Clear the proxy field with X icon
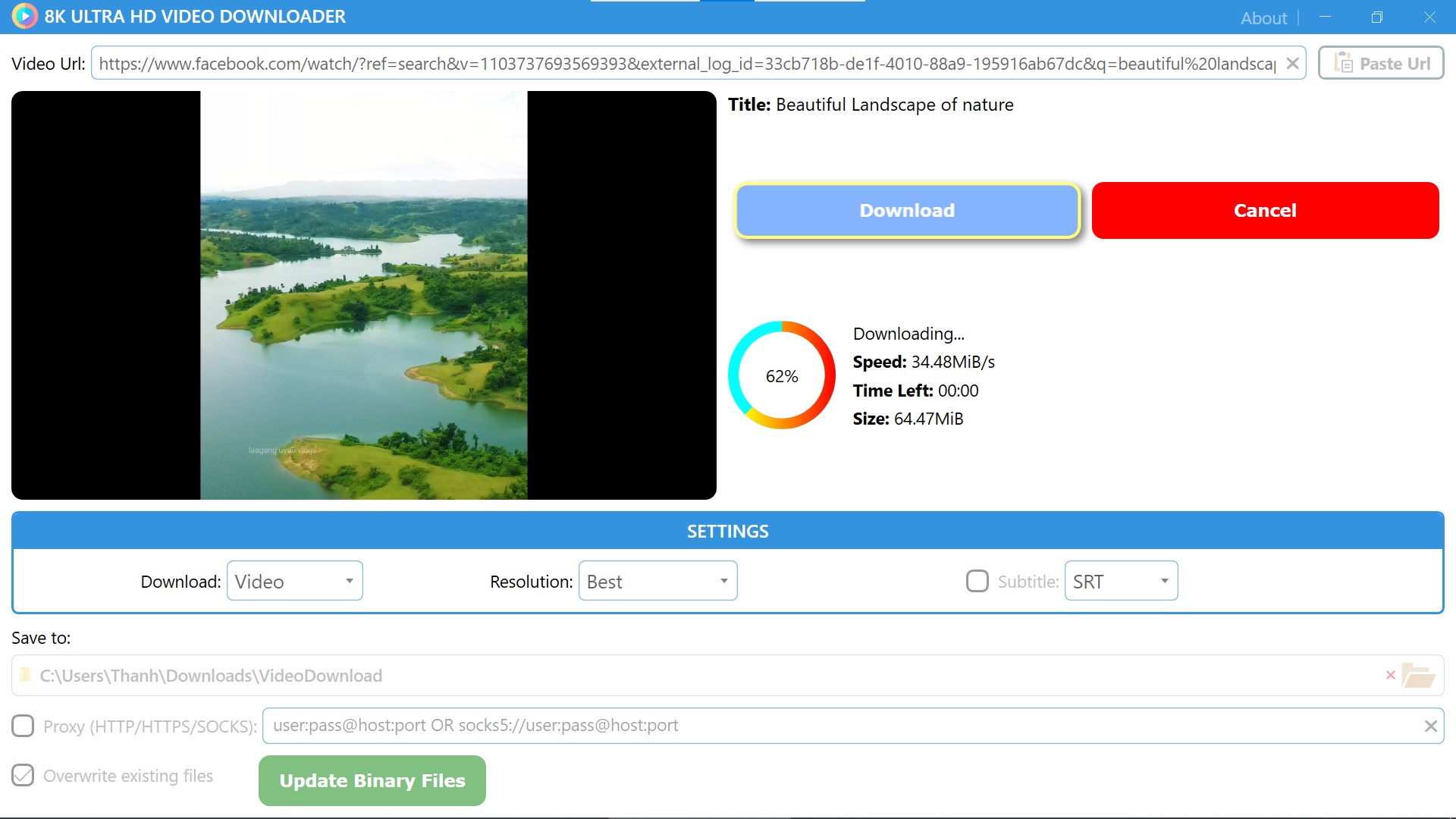Image resolution: width=1456 pixels, height=819 pixels. [1430, 726]
